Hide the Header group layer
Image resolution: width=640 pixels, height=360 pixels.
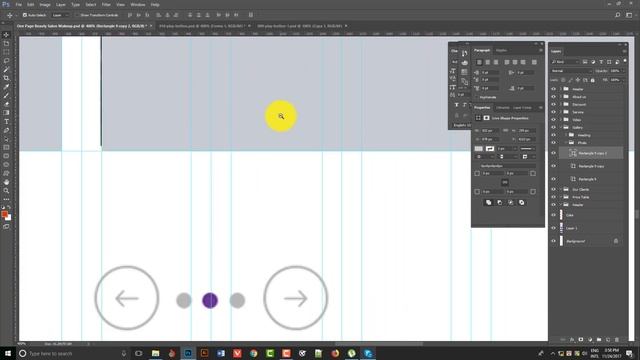coord(553,89)
